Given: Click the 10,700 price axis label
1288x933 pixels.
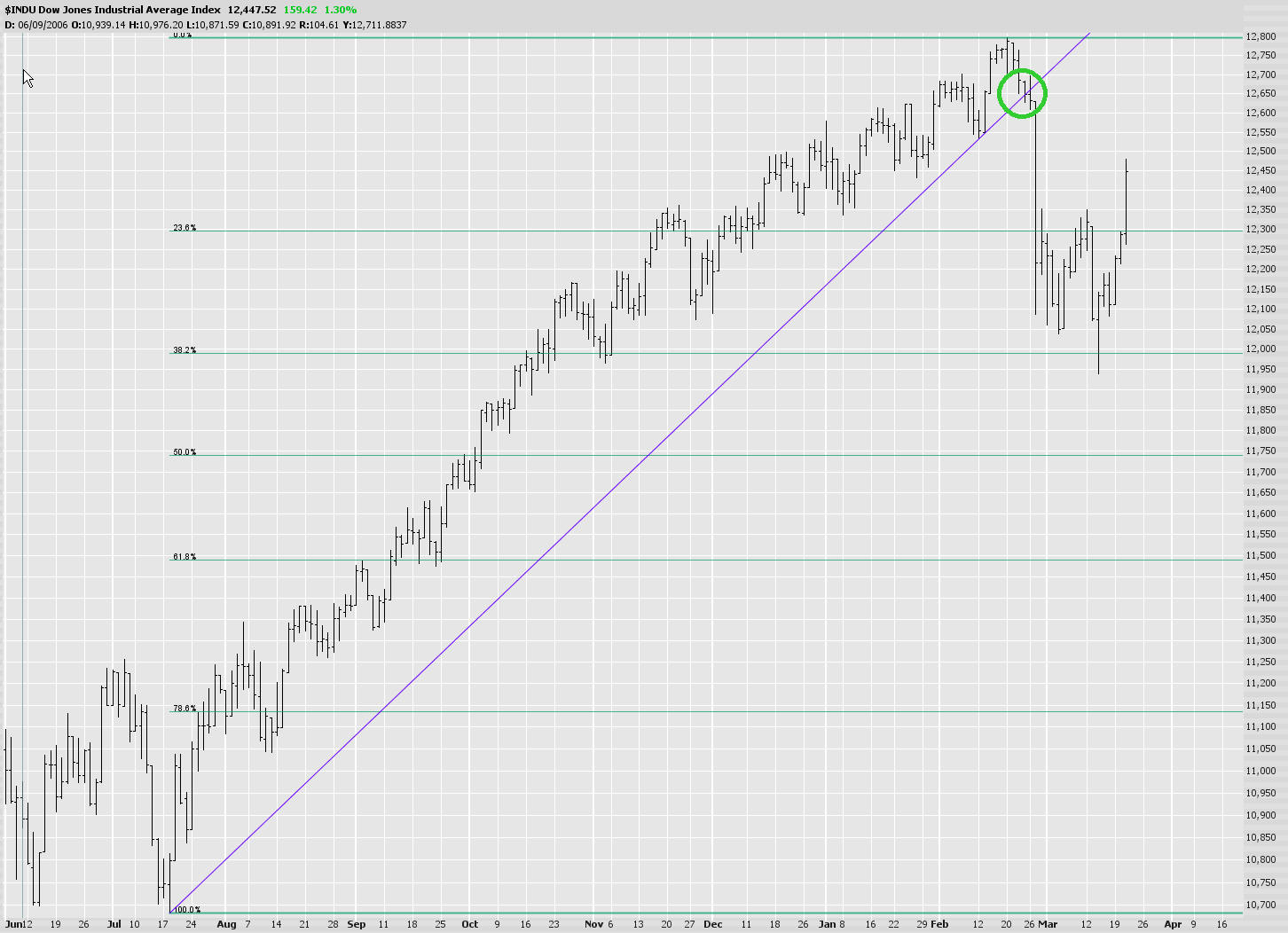Looking at the screenshot, I should pos(1261,905).
